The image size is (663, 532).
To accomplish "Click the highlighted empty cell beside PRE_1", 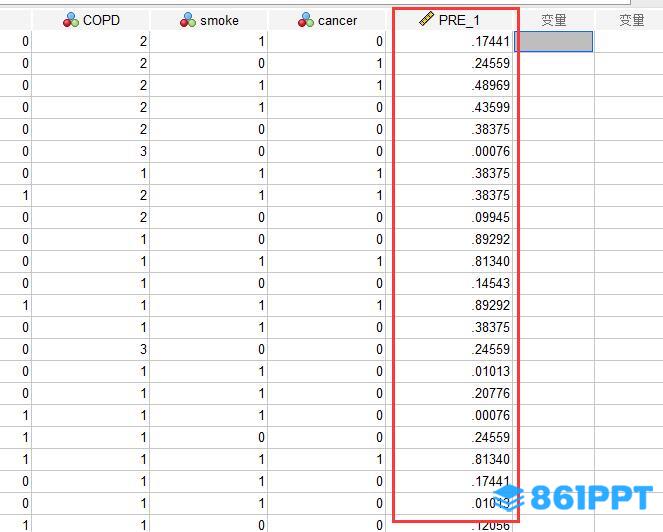I will [x=554, y=41].
